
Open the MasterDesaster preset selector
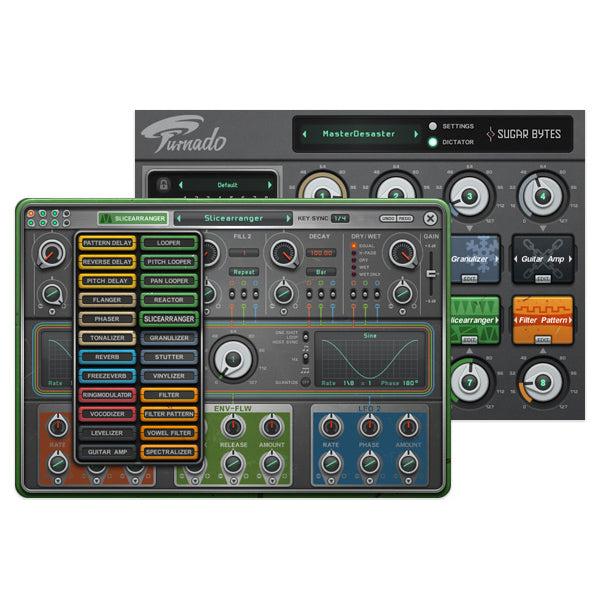[x=358, y=134]
